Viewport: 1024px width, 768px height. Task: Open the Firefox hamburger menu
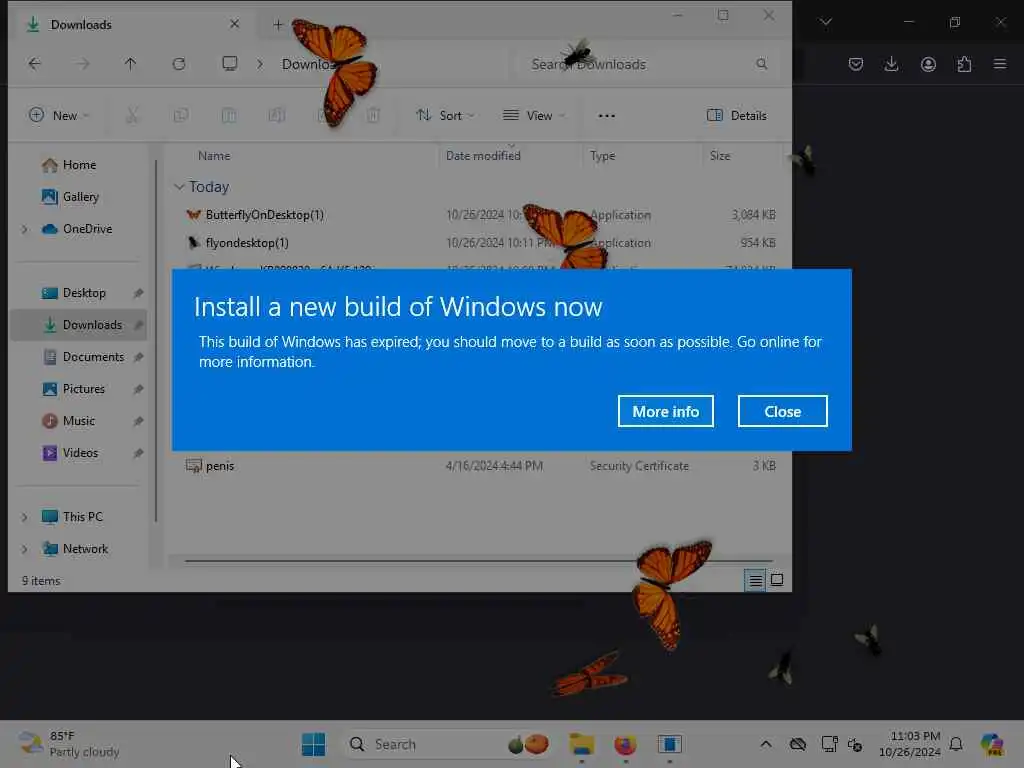(1000, 64)
